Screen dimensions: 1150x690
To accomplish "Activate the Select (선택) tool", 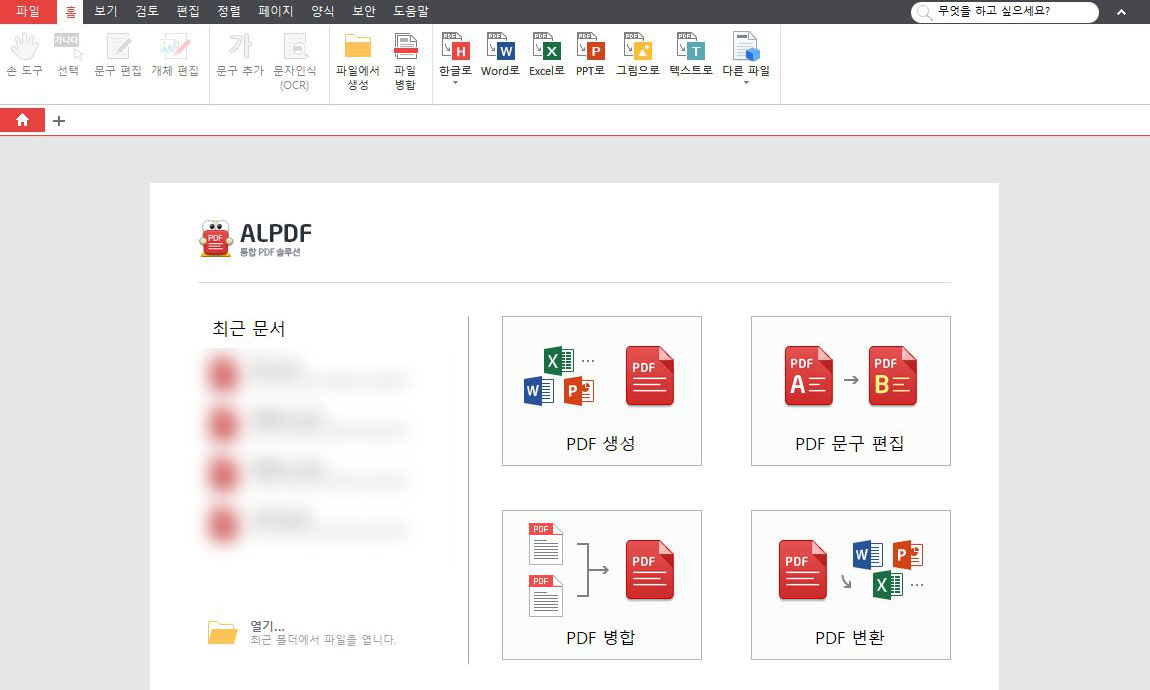I will pyautogui.click(x=67, y=55).
